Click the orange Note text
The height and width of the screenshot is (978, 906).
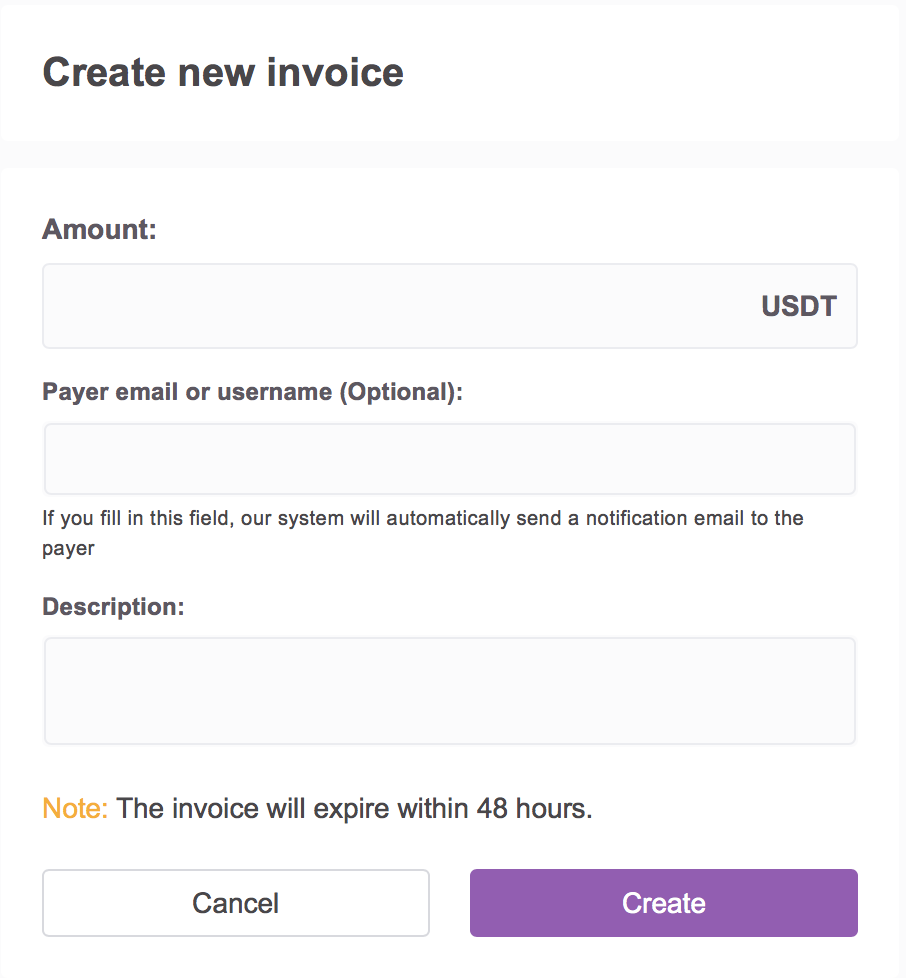coord(72,808)
